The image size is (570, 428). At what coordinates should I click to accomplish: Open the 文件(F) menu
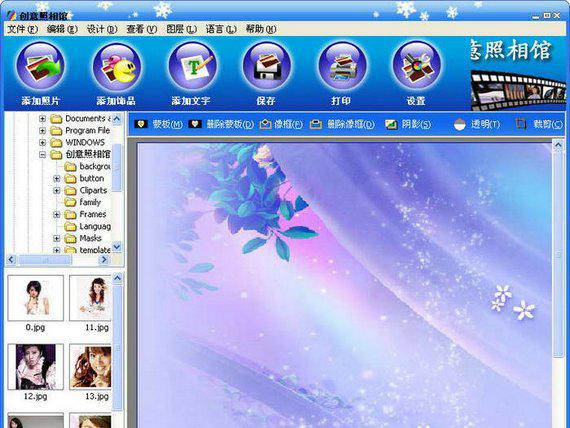tap(23, 29)
